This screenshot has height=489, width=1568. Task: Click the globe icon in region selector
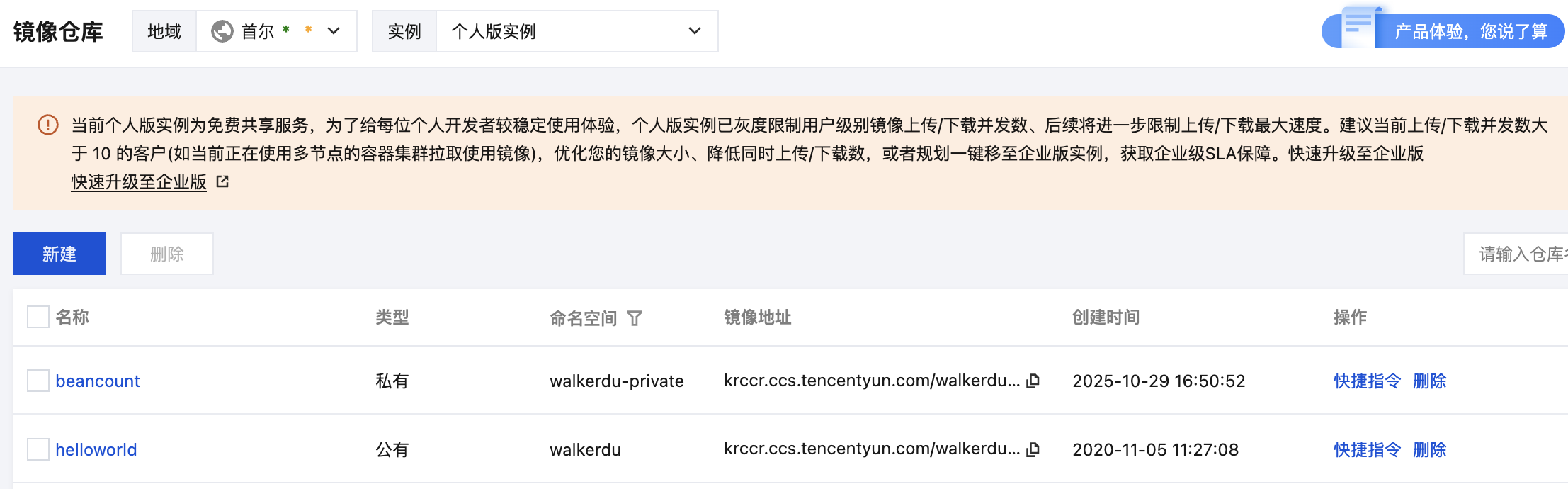tap(222, 31)
